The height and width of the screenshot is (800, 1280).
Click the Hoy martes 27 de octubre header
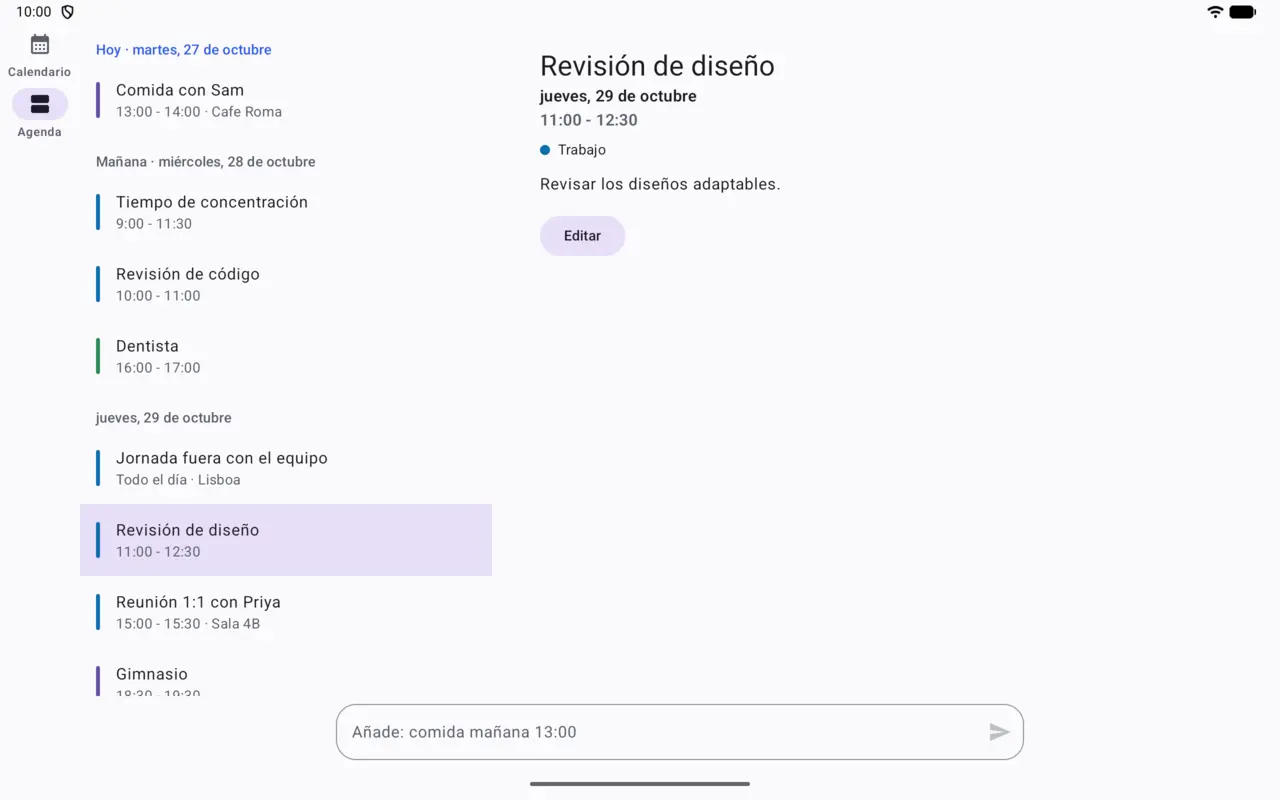184,50
